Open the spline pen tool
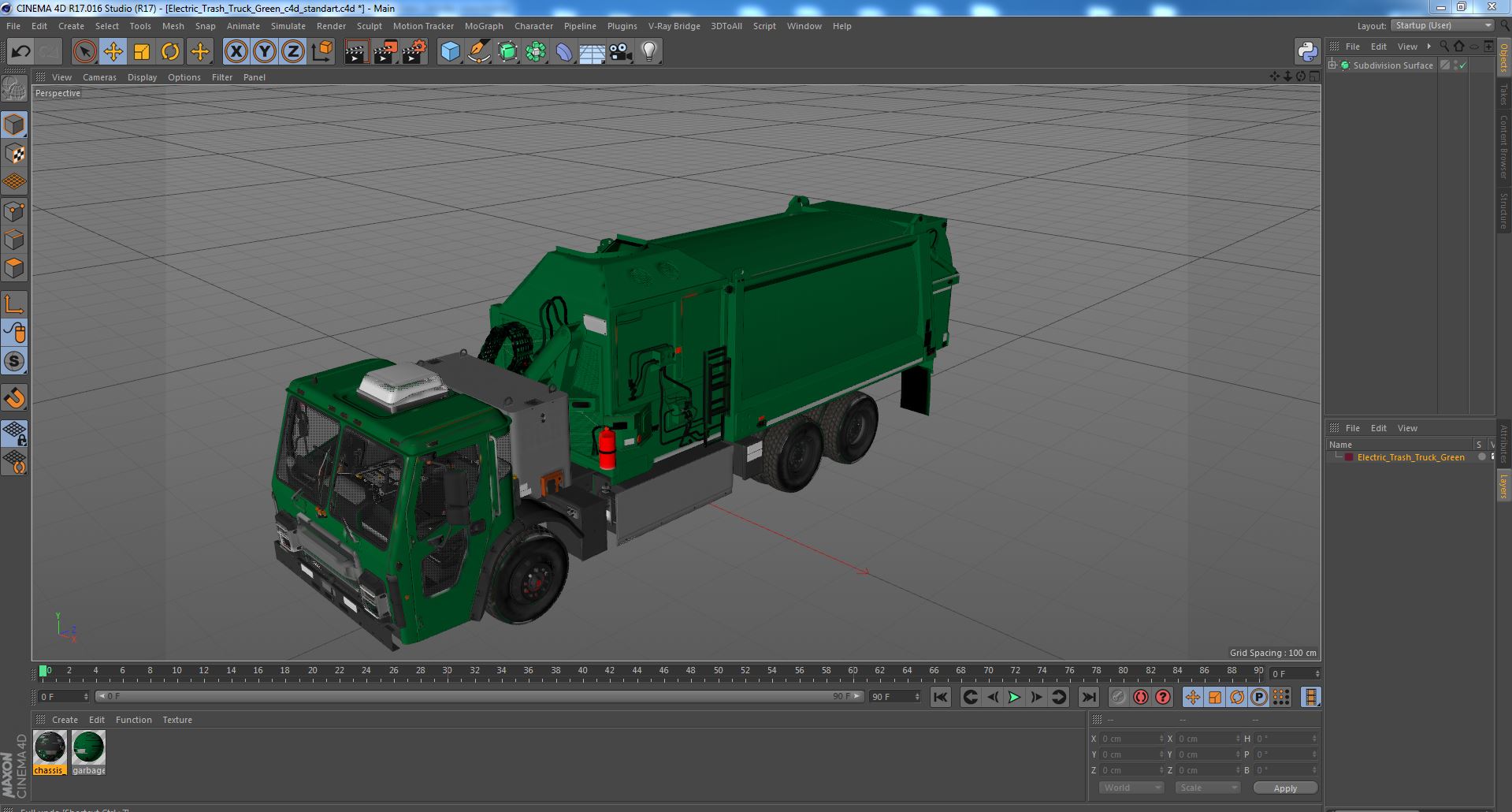Viewport: 1512px width, 812px height. 478,52
